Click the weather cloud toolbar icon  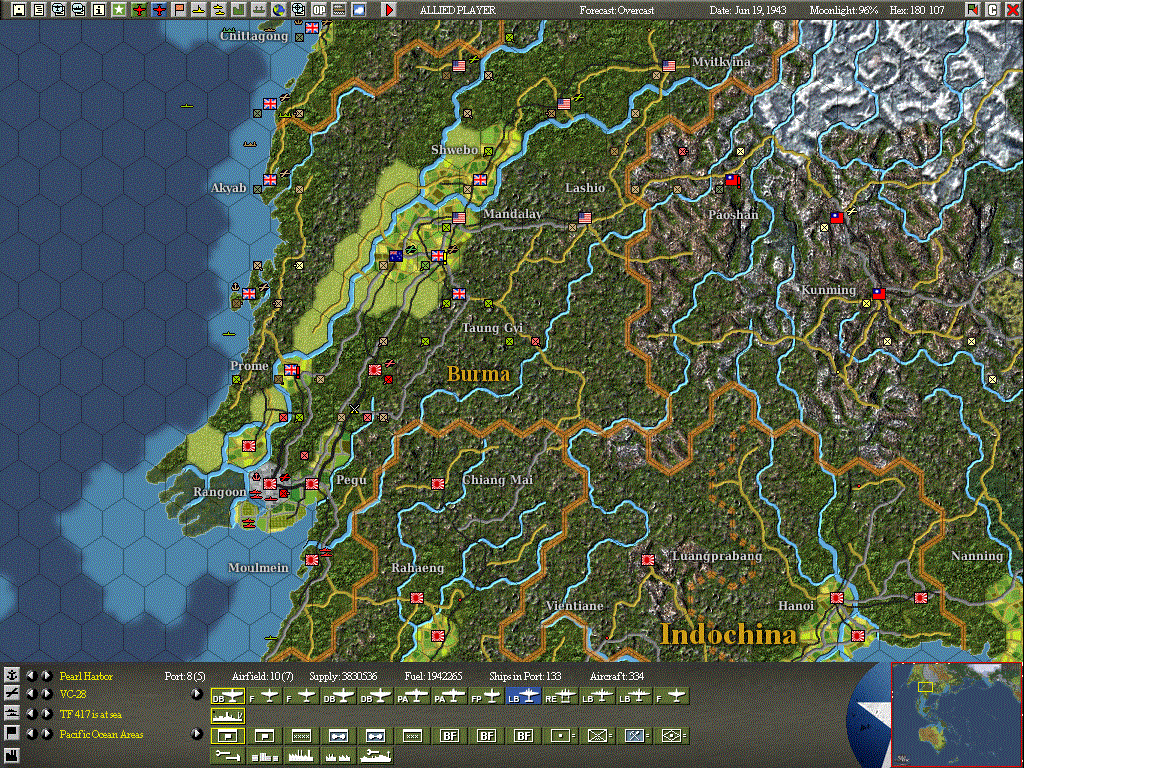coord(359,10)
